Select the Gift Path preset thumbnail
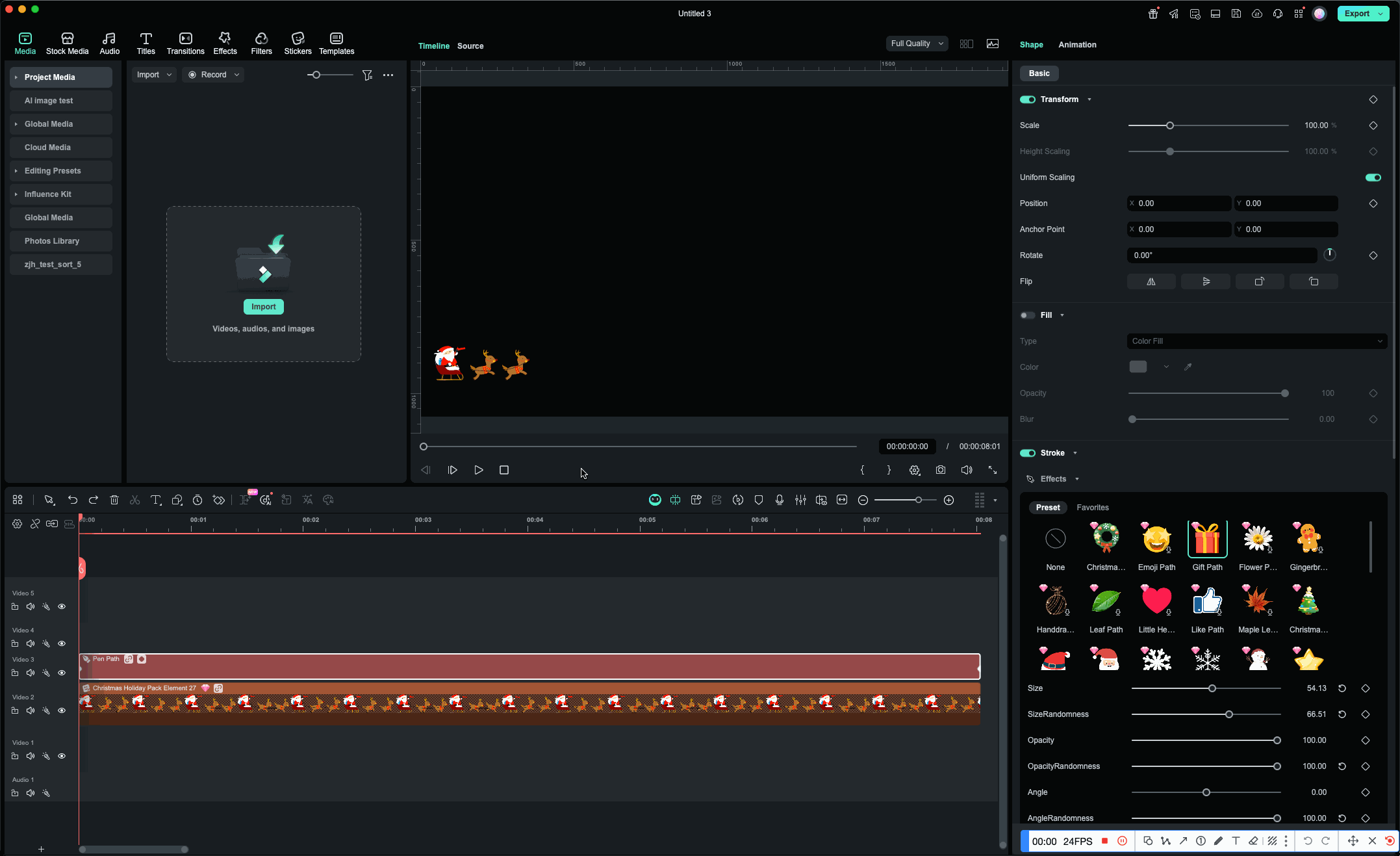Viewport: 1400px width, 856px height. click(1207, 538)
